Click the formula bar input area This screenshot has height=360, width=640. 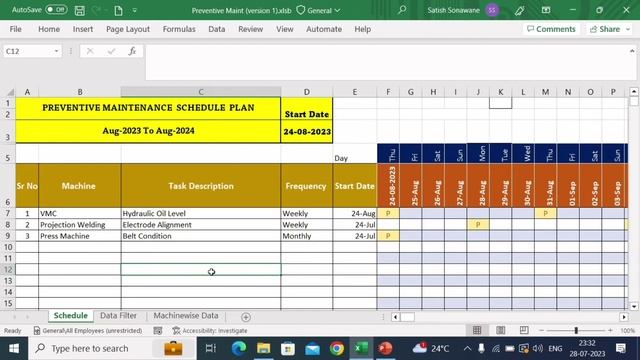point(386,62)
